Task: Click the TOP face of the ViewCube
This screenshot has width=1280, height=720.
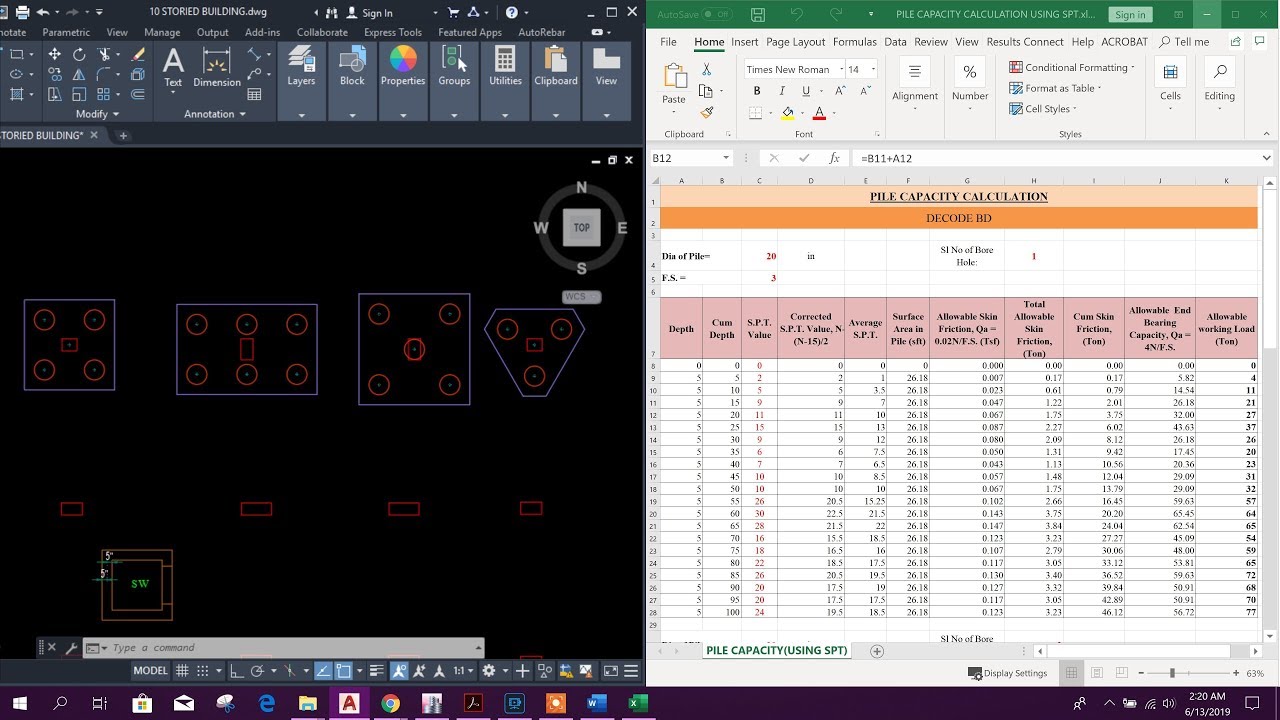Action: (582, 228)
